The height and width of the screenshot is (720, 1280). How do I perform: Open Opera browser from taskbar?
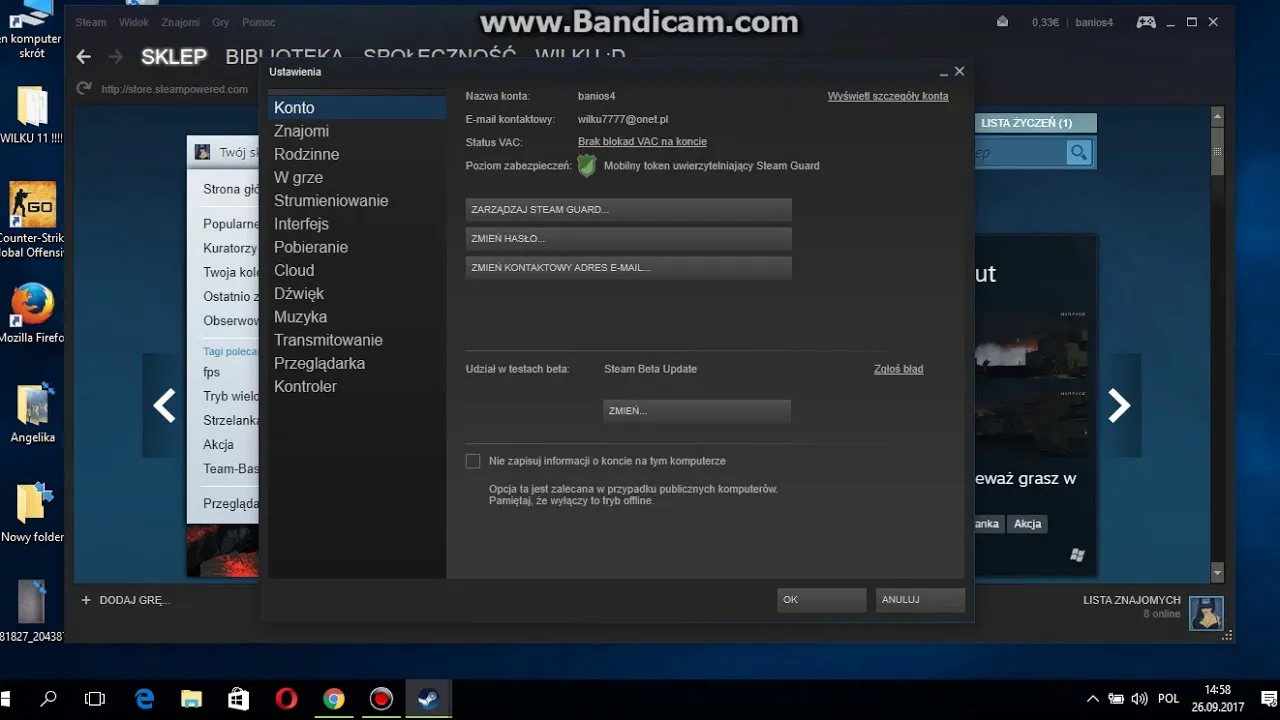(x=286, y=699)
